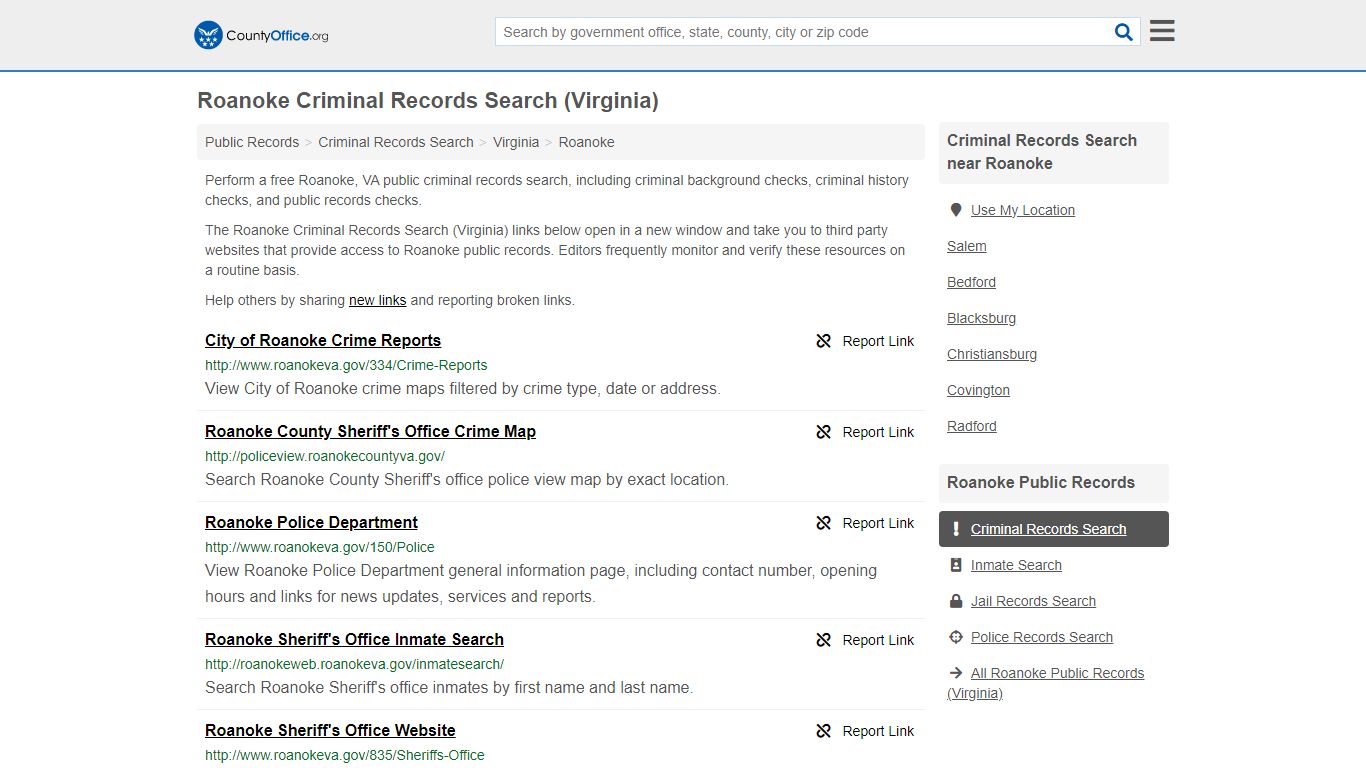The width and height of the screenshot is (1366, 768).
Task: Select nearby city Christiansburg
Action: pyautogui.click(x=992, y=354)
